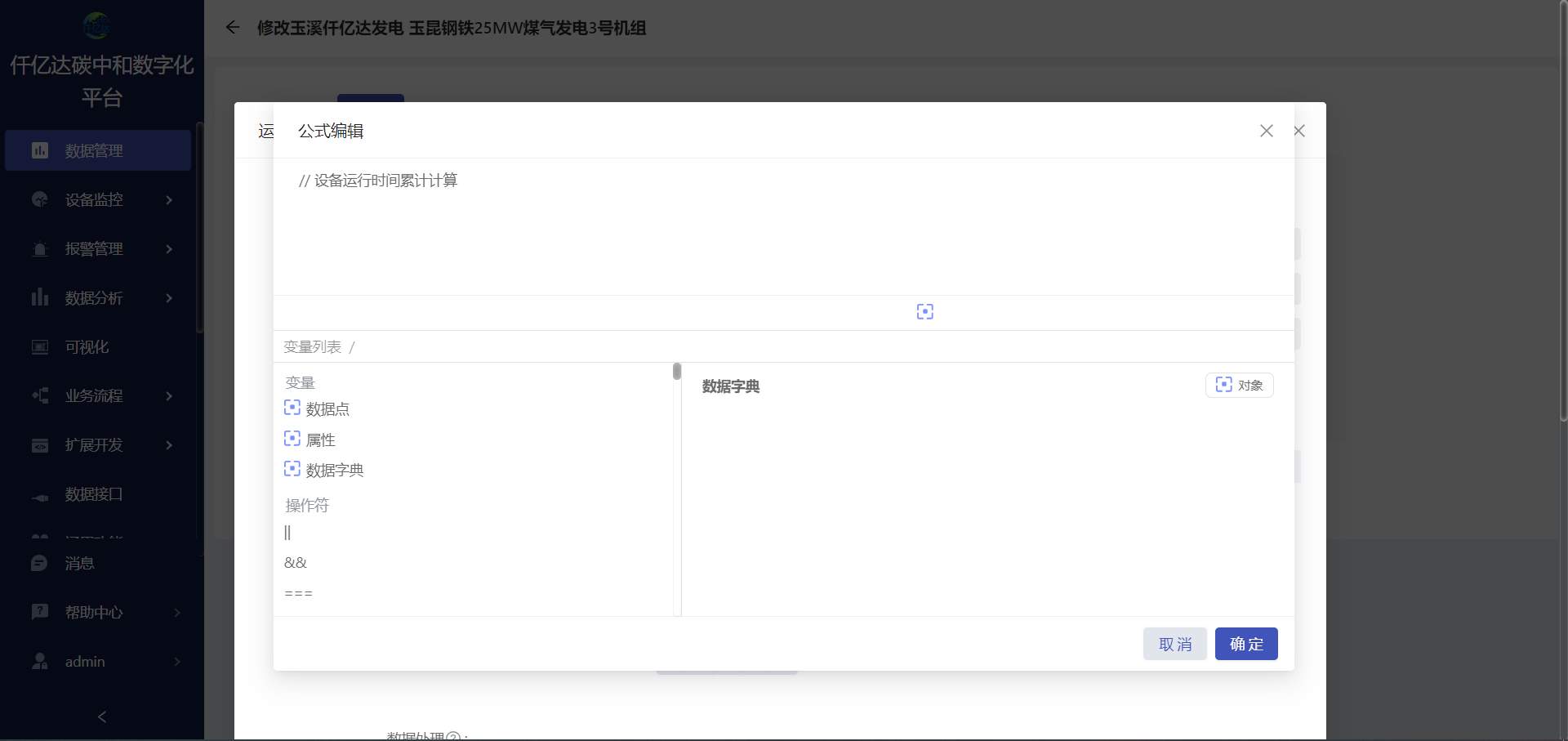Open the 报警管理 sidebar menu
This screenshot has width=1568, height=741.
click(x=98, y=248)
